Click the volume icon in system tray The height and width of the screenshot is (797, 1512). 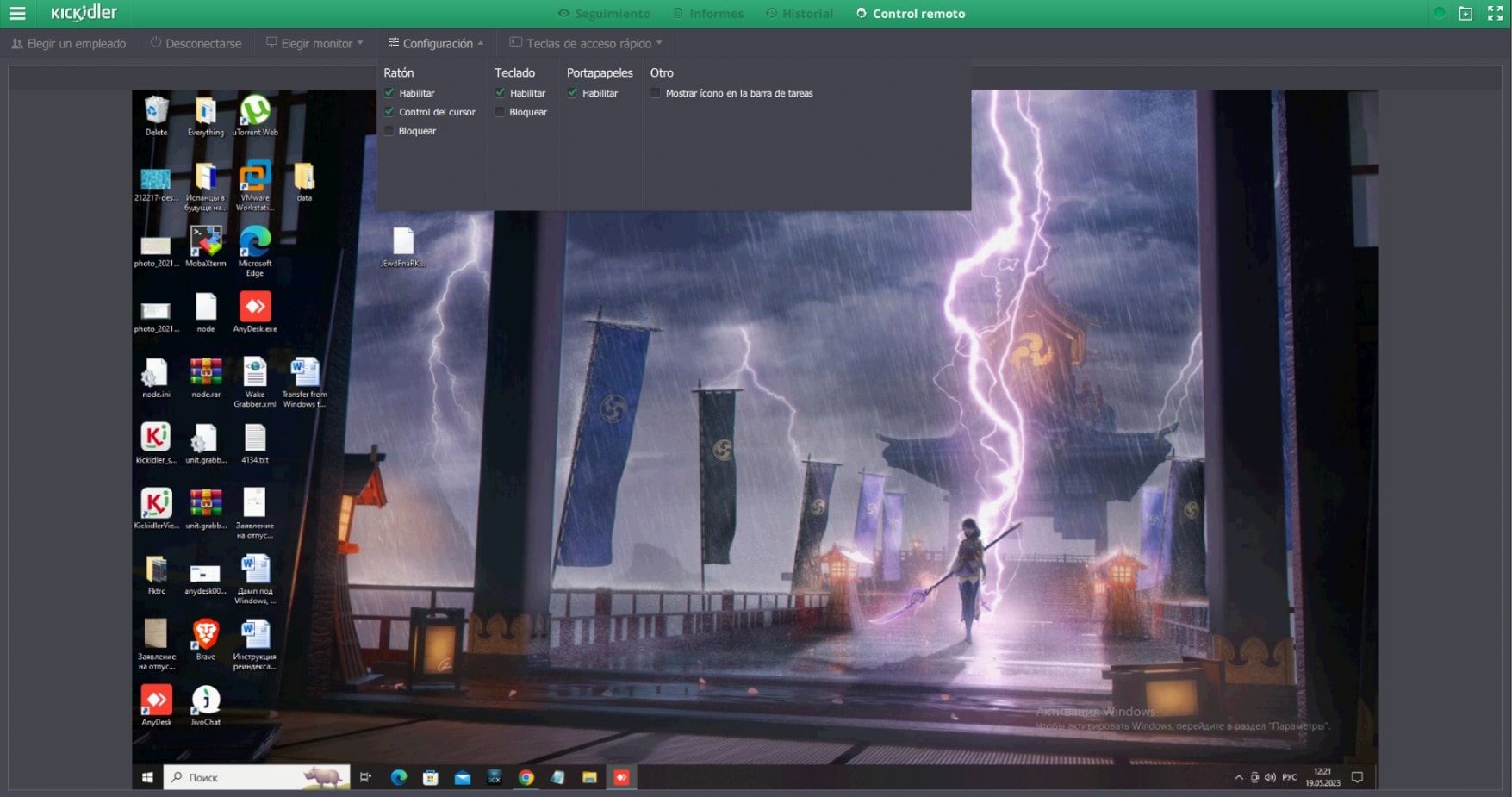(x=1270, y=777)
